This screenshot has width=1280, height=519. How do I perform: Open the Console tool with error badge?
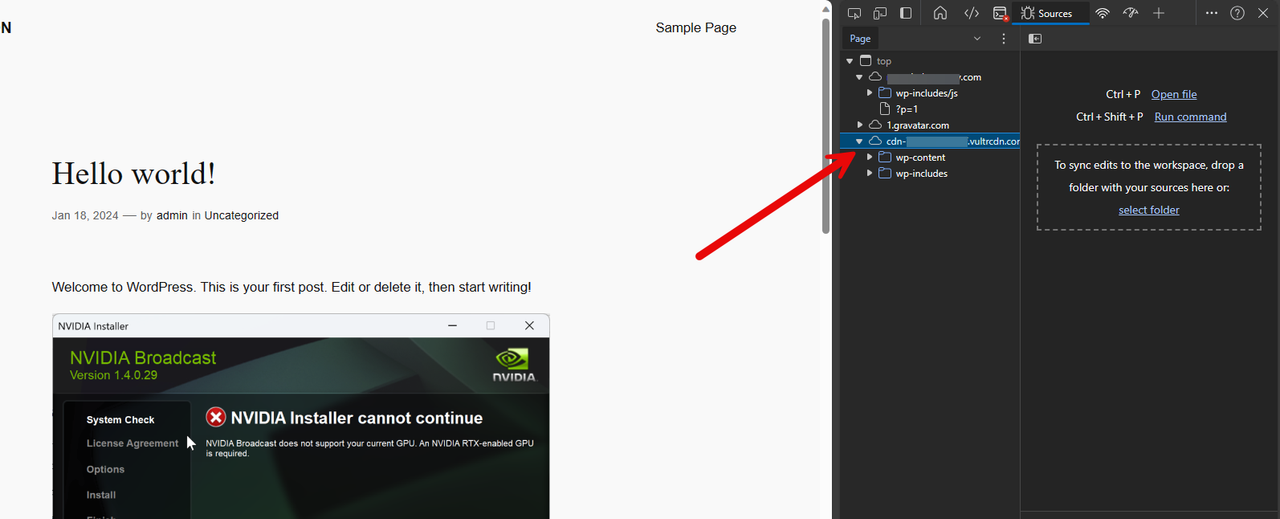click(x=1000, y=13)
